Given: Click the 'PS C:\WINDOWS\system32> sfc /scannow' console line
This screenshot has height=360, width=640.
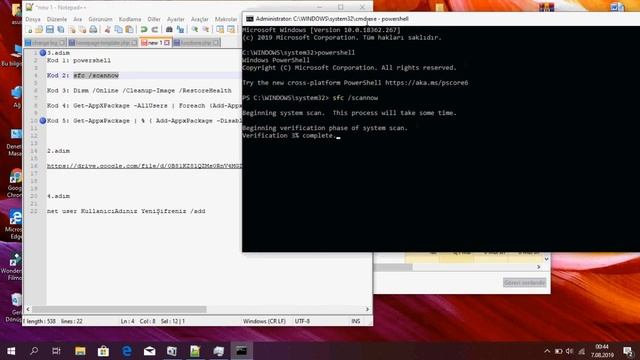Looking at the screenshot, I should click(x=310, y=98).
